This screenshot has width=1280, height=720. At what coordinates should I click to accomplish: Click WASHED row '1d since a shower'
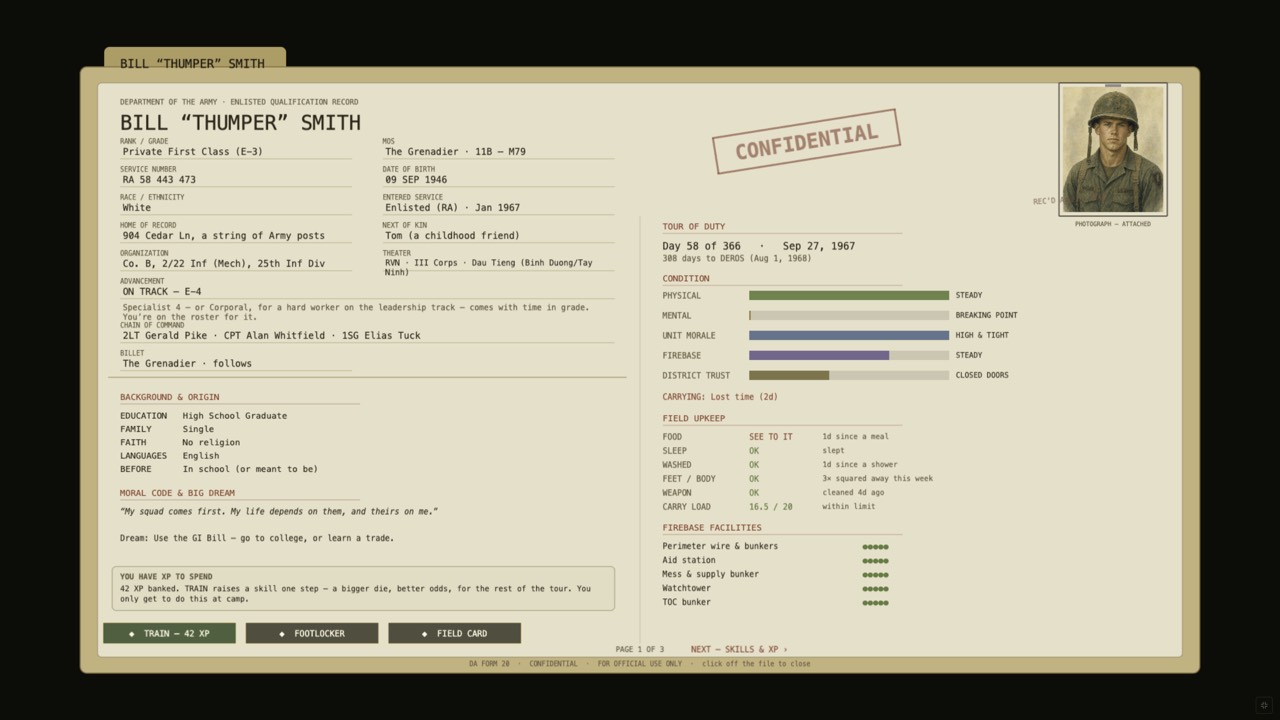point(860,465)
